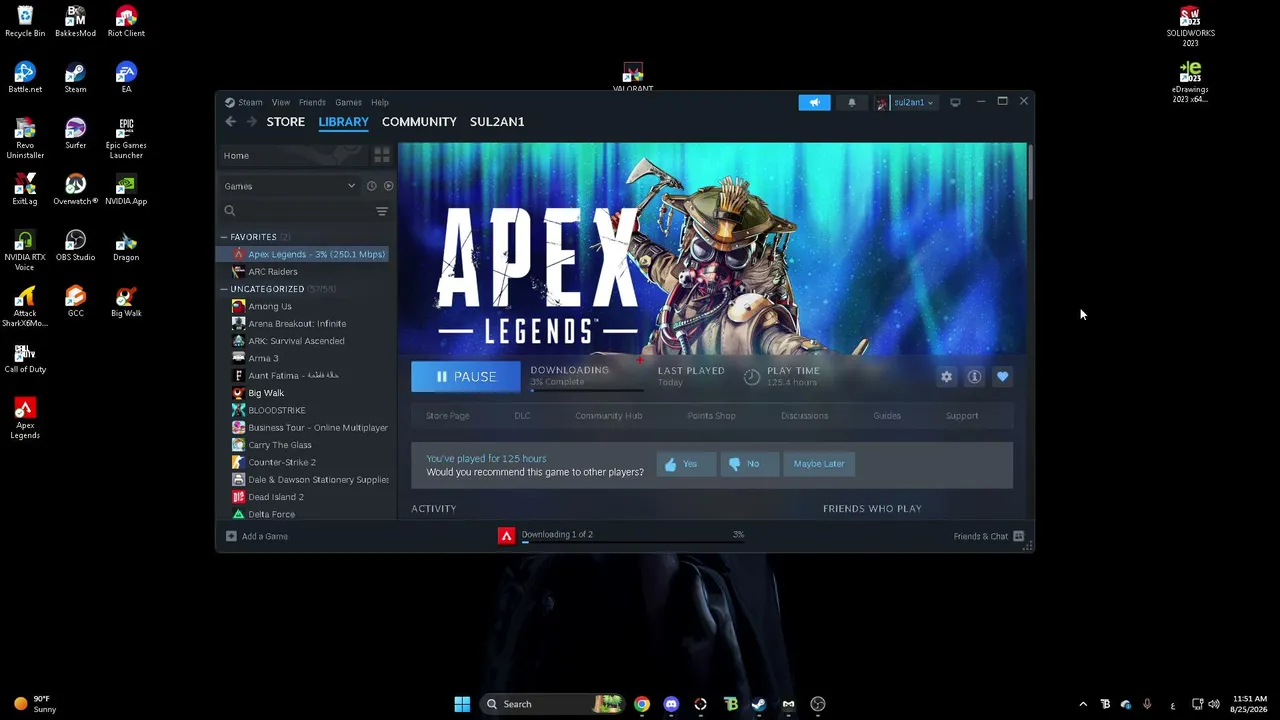Image resolution: width=1280 pixels, height=720 pixels.
Task: Open the SUL2AN1 profile tab
Action: (497, 122)
